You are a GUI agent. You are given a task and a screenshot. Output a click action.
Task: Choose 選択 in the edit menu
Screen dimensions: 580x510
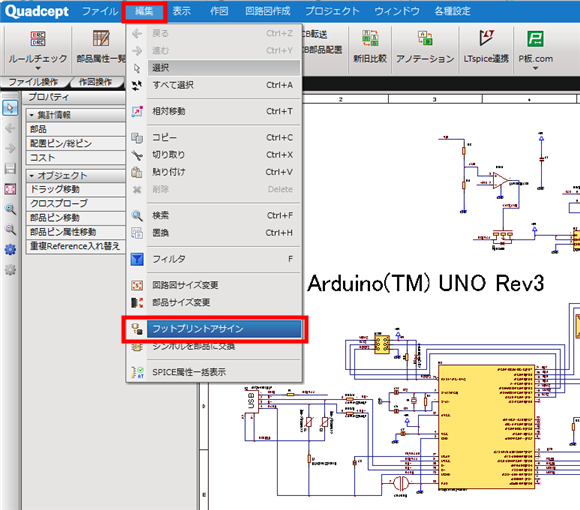tap(224, 68)
